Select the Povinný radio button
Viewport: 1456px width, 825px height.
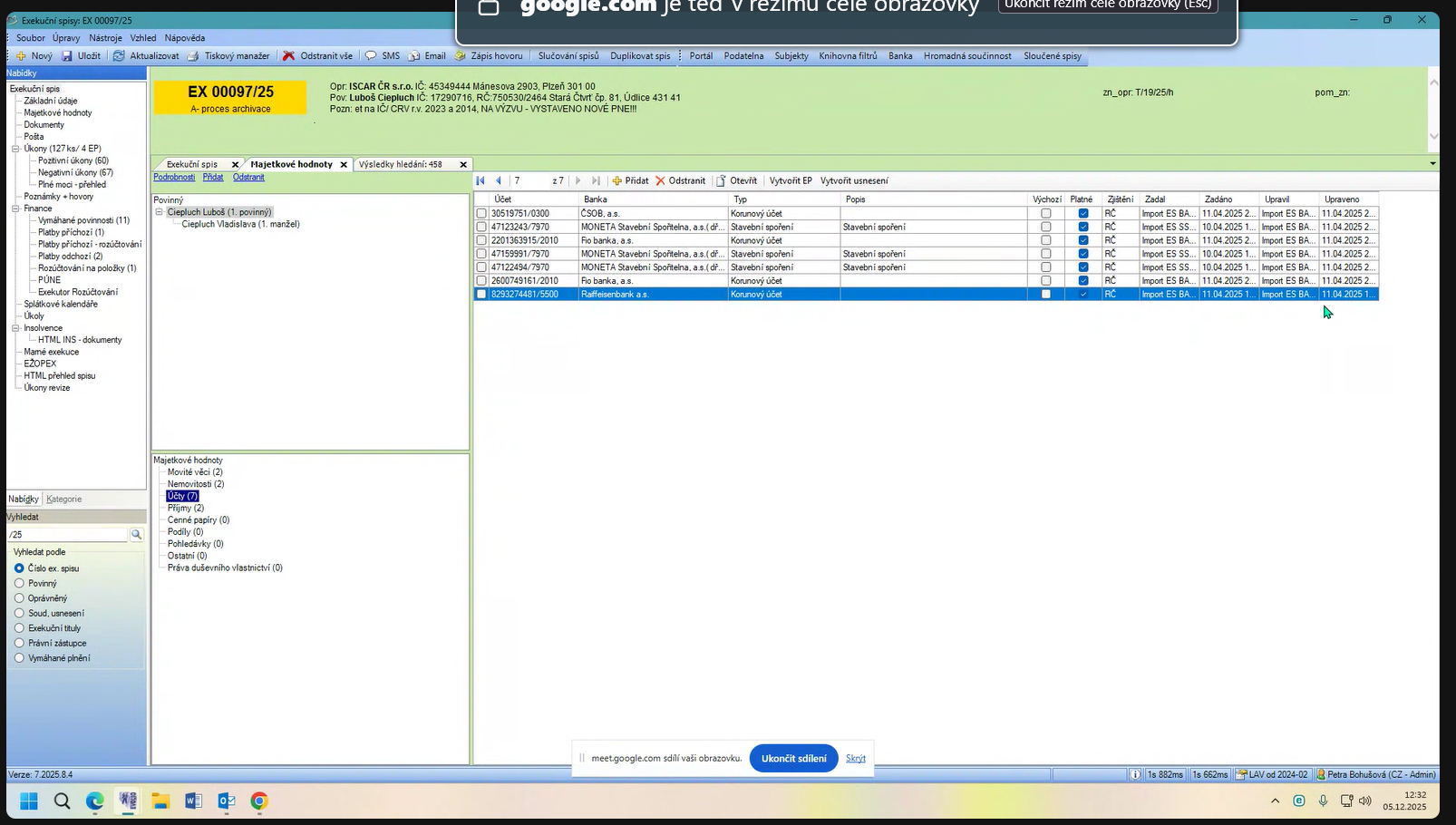point(19,584)
